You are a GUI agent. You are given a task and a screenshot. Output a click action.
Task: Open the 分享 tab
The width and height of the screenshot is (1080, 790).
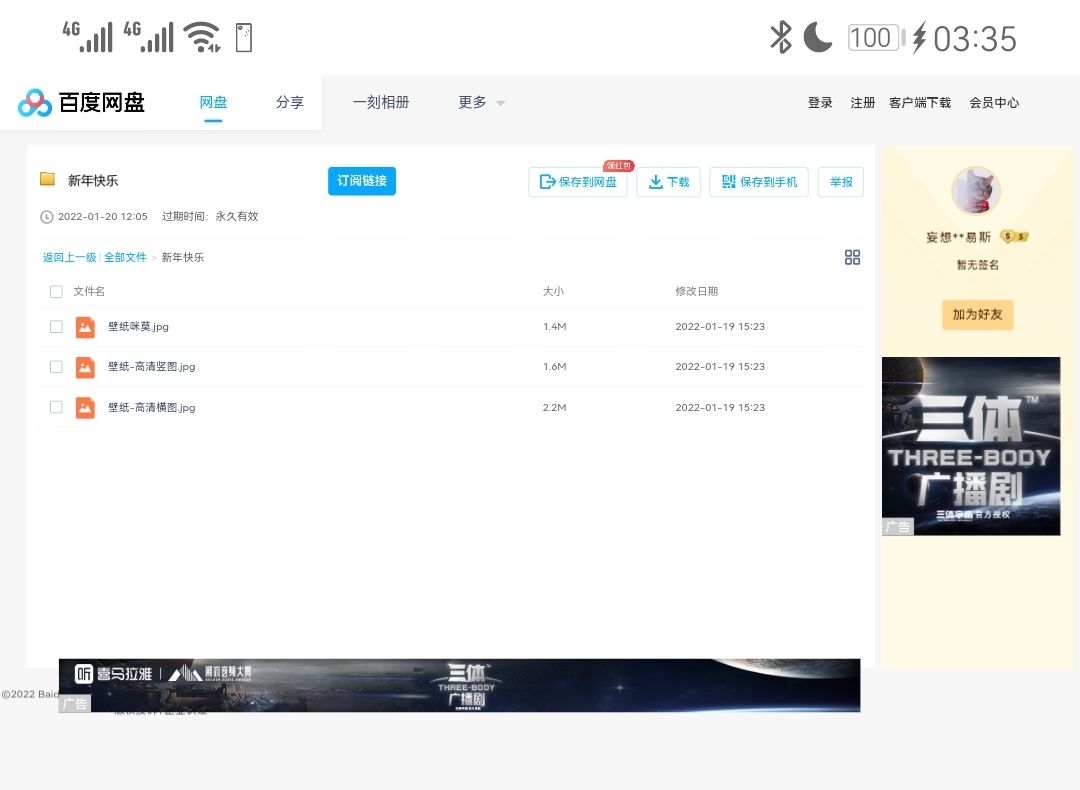click(x=290, y=103)
